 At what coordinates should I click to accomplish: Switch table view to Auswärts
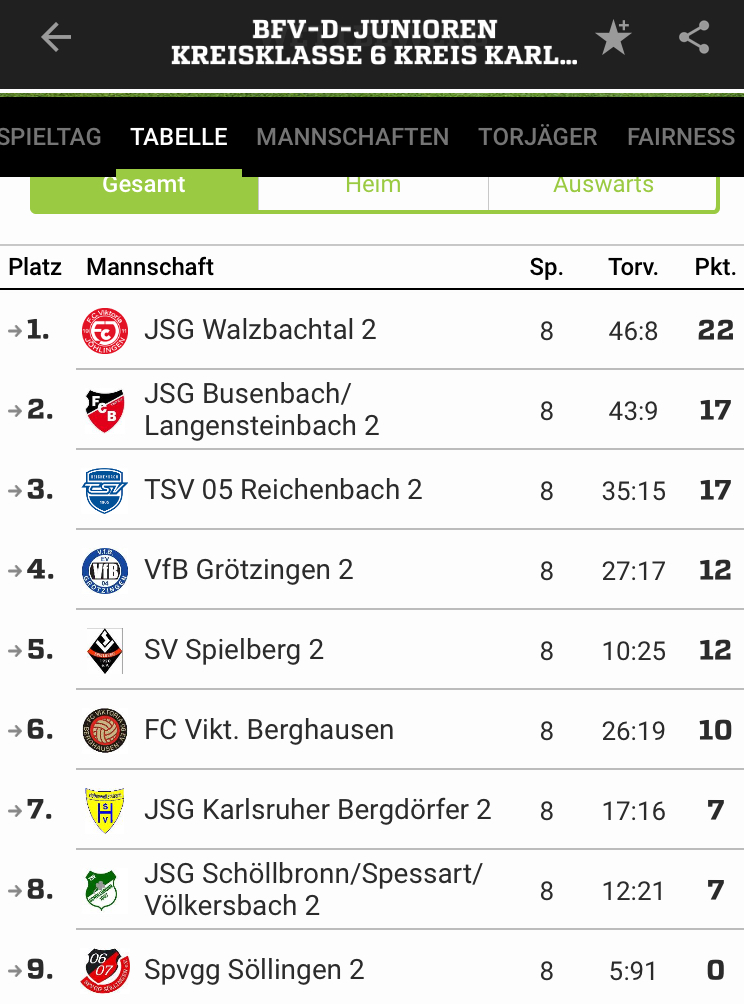point(603,192)
